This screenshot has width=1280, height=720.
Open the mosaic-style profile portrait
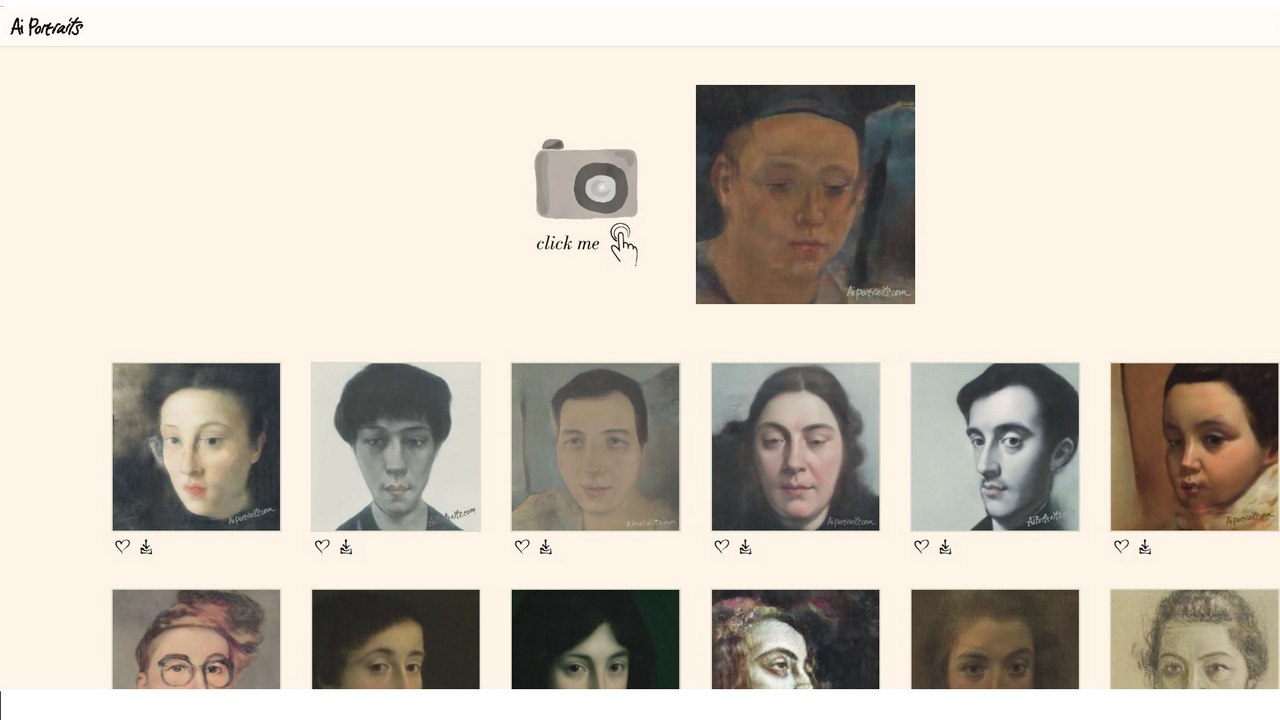795,639
